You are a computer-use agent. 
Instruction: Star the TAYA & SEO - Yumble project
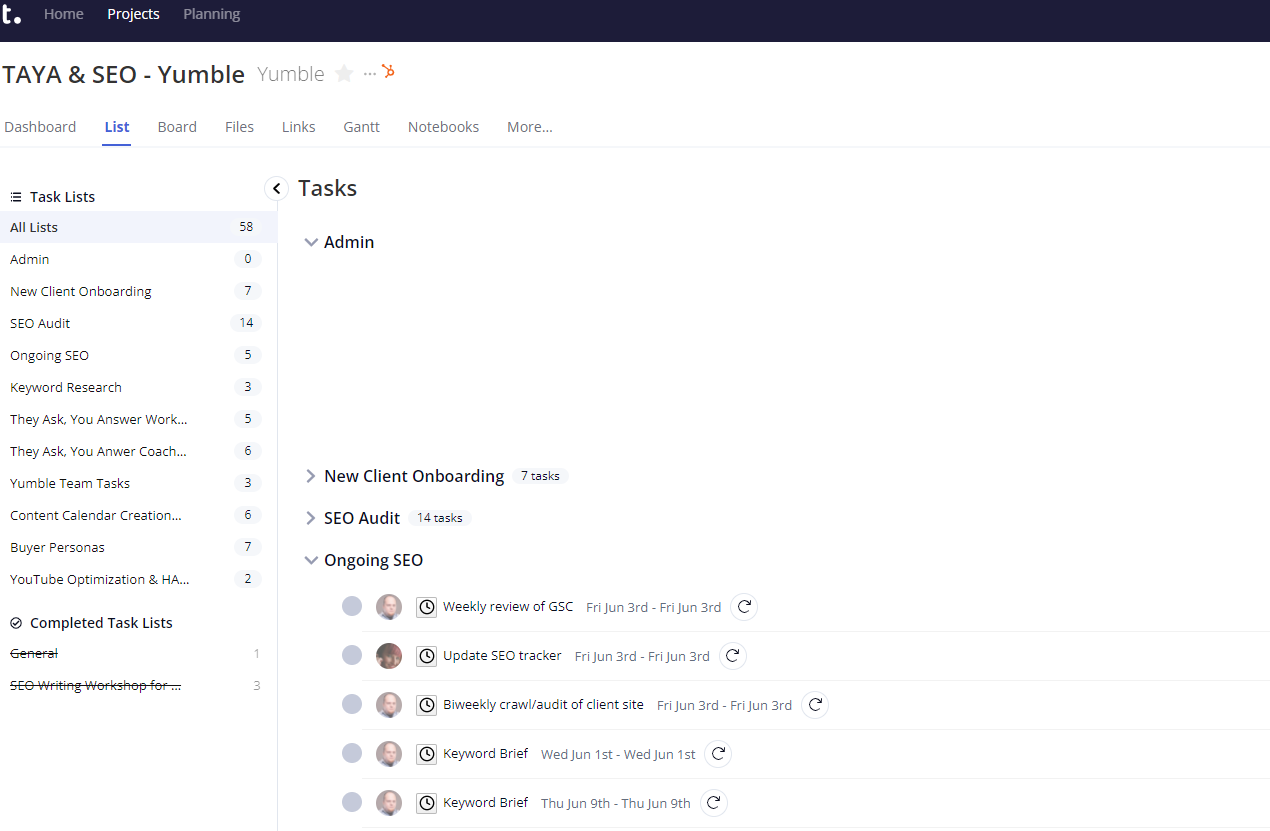point(344,73)
